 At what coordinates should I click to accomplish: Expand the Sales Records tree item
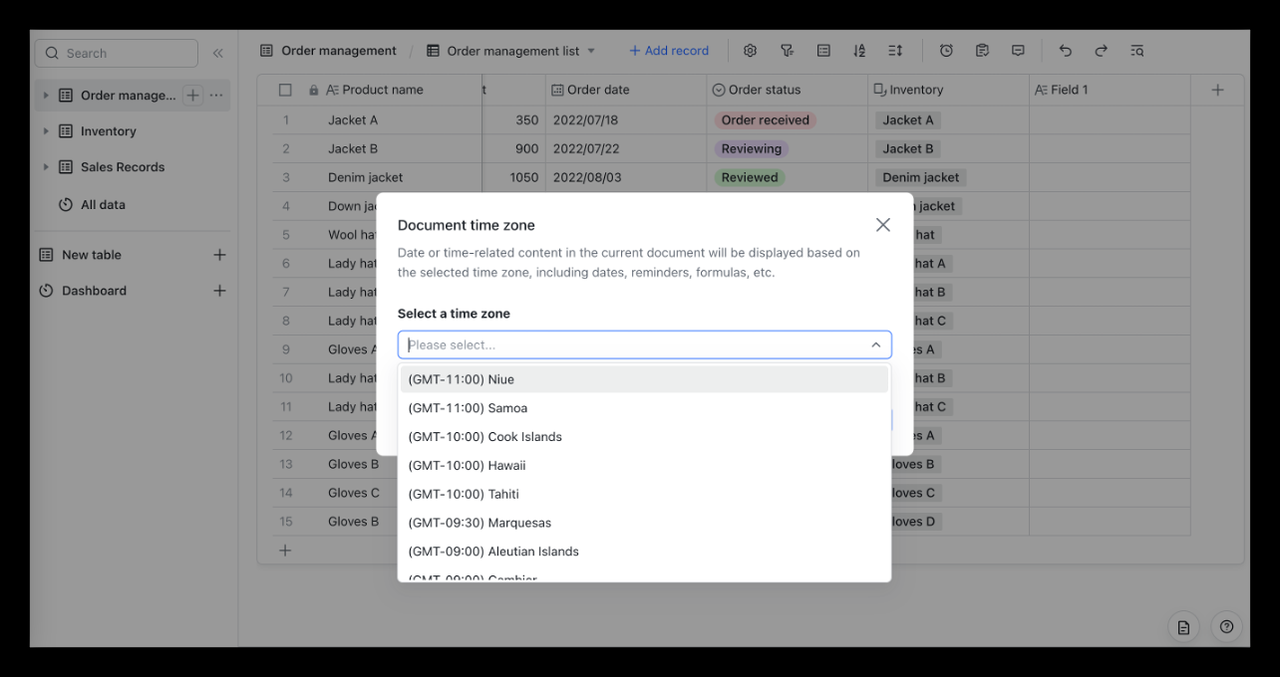pyautogui.click(x=45, y=167)
